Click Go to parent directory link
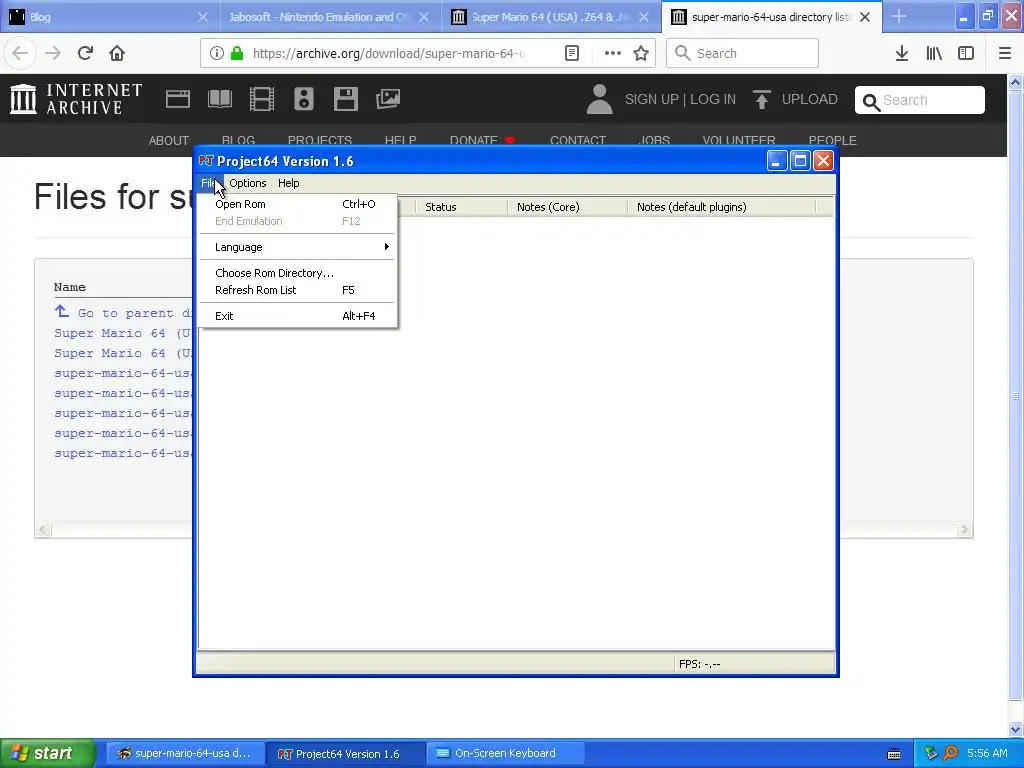 (x=123, y=313)
